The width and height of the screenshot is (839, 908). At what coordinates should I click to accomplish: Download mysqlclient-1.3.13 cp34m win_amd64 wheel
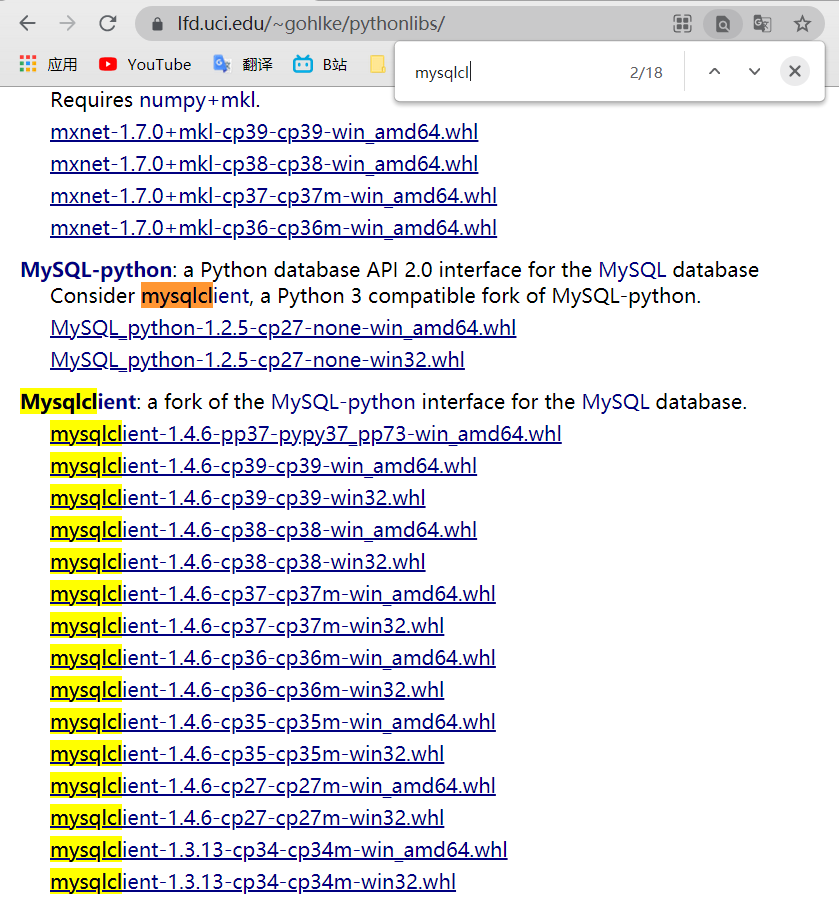click(279, 850)
